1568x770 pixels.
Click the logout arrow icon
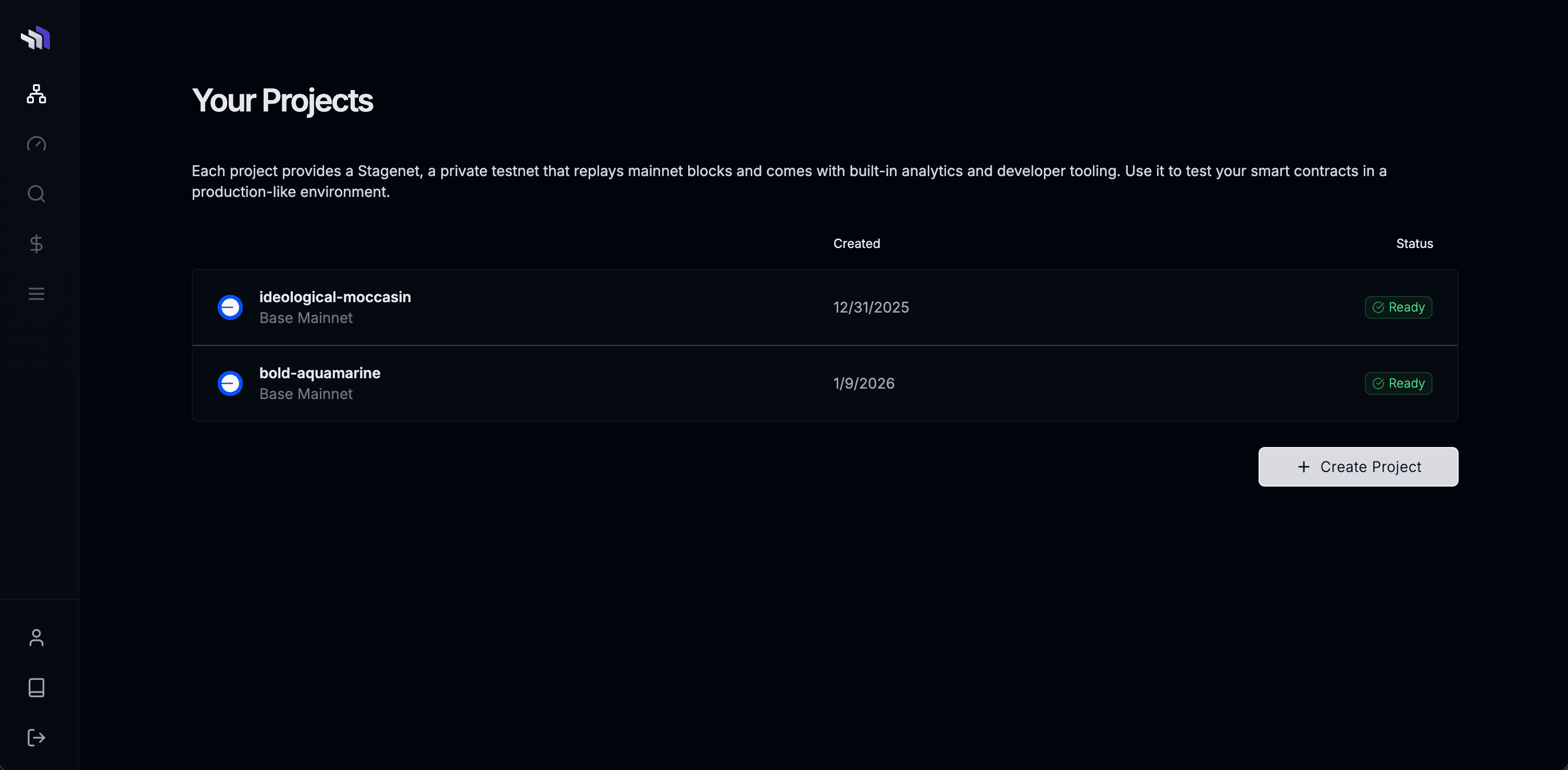36,738
